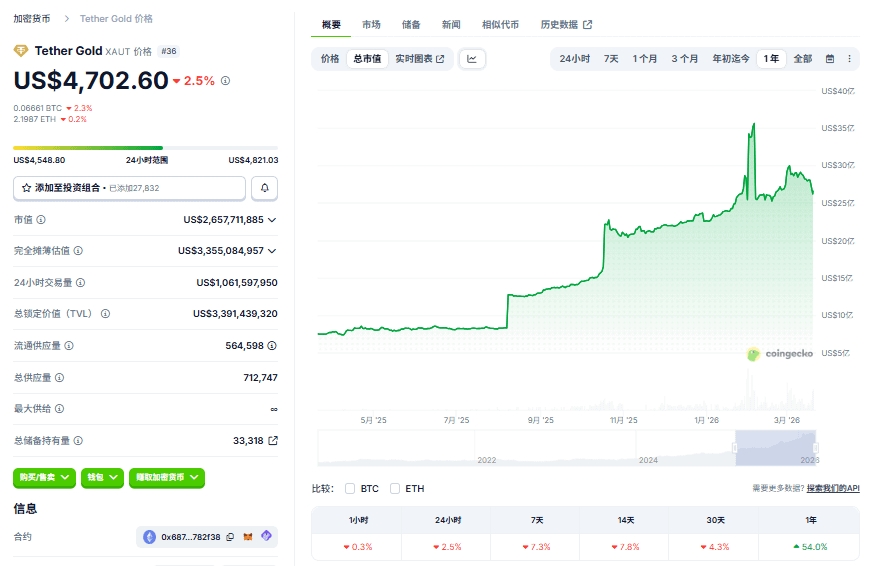This screenshot has height=566, width=875.
Task: Open the 实时图表 external chart
Action: (x=420, y=59)
